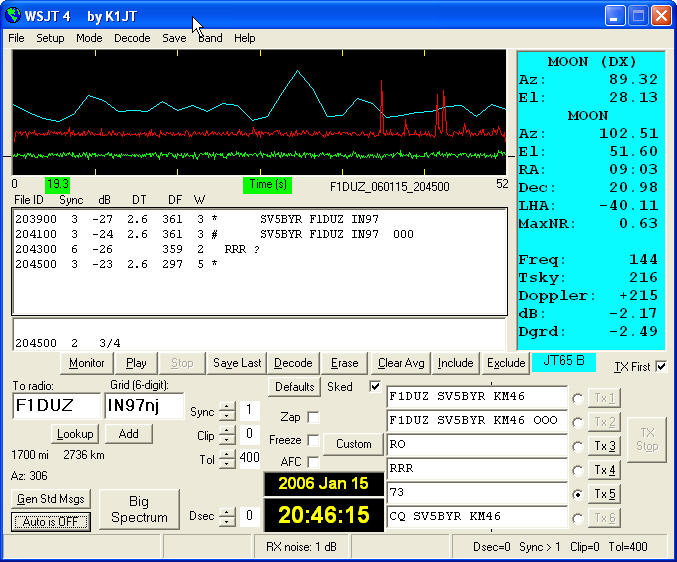Select the Tx 5 radio button
Viewport: 677px width, 562px height.
(x=577, y=494)
